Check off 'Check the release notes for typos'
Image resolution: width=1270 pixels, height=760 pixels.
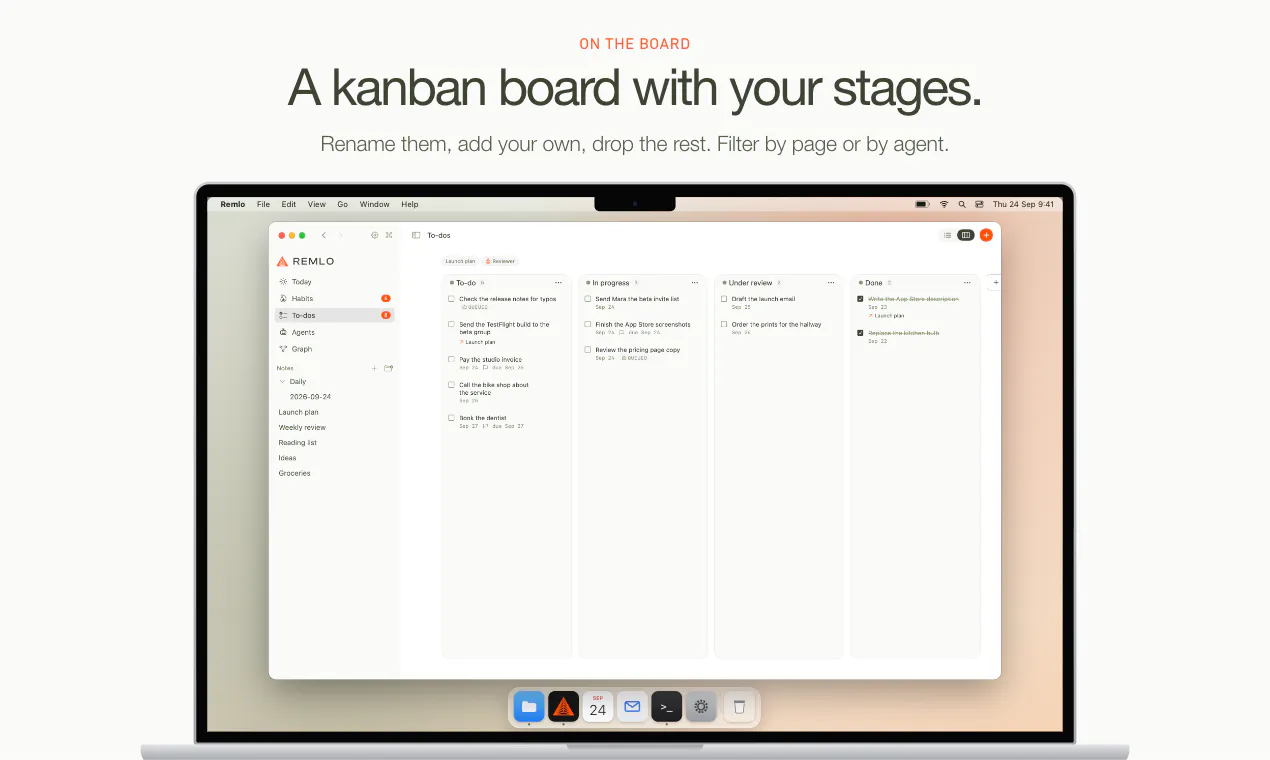click(x=451, y=299)
